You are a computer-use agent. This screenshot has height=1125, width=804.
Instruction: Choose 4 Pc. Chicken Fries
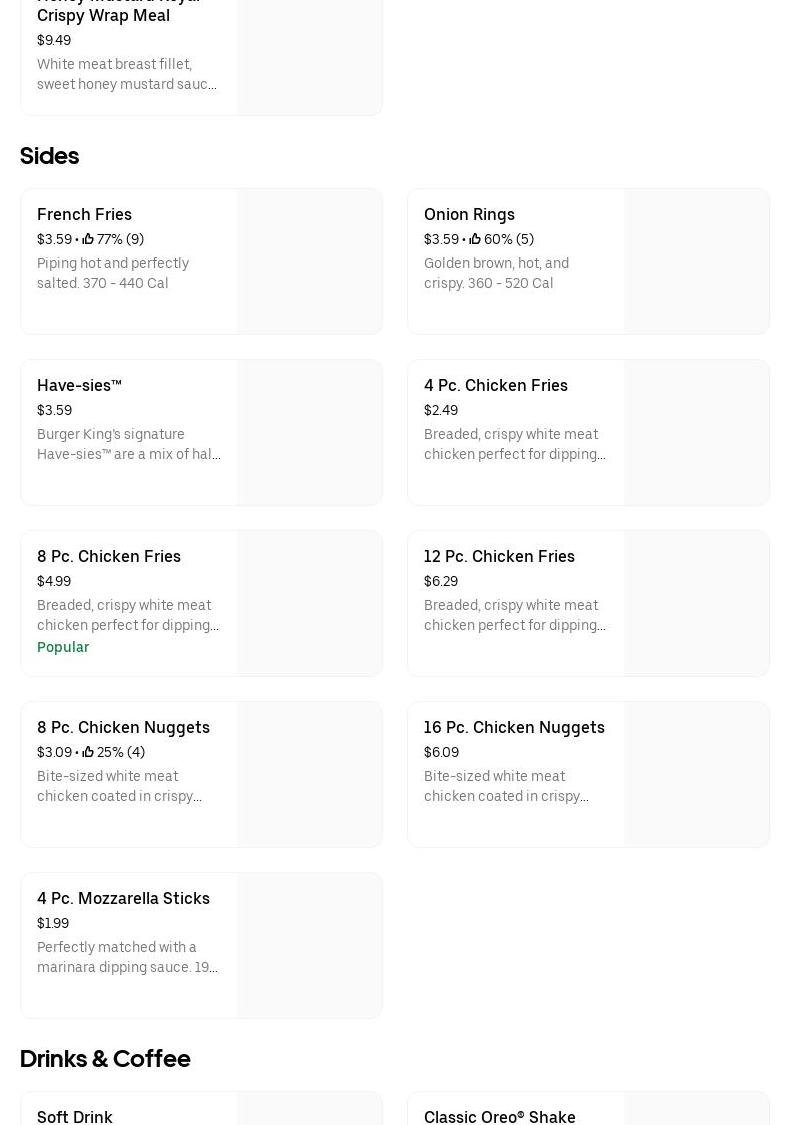click(x=495, y=385)
